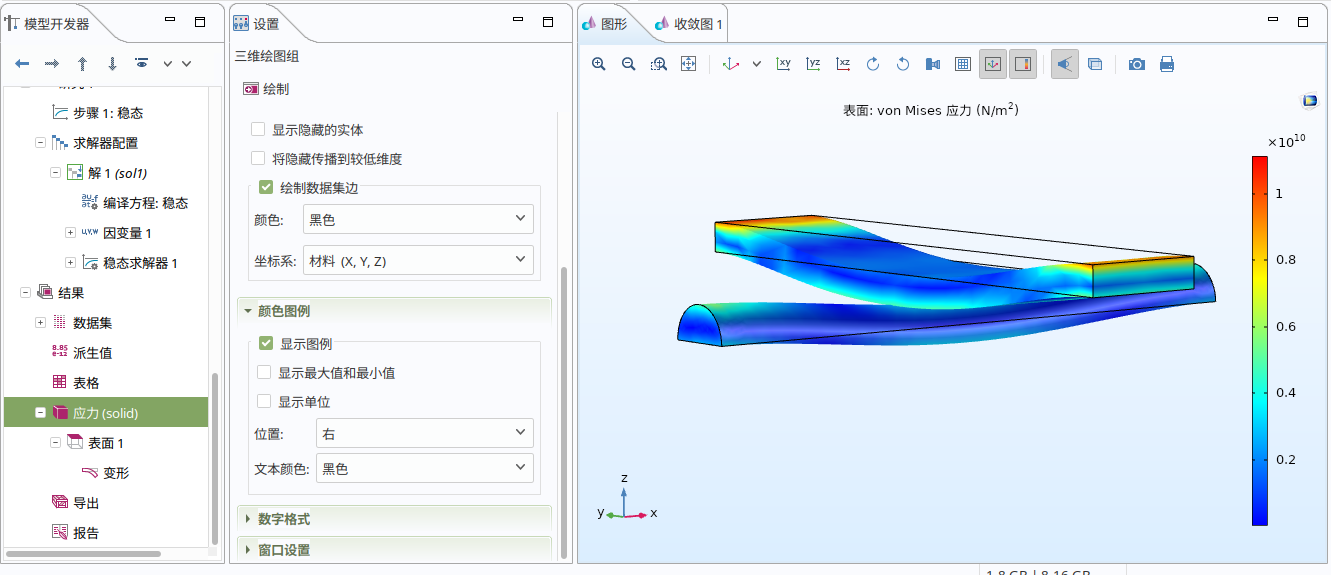Enable 显示最大值和最小值 checkbox

264,372
